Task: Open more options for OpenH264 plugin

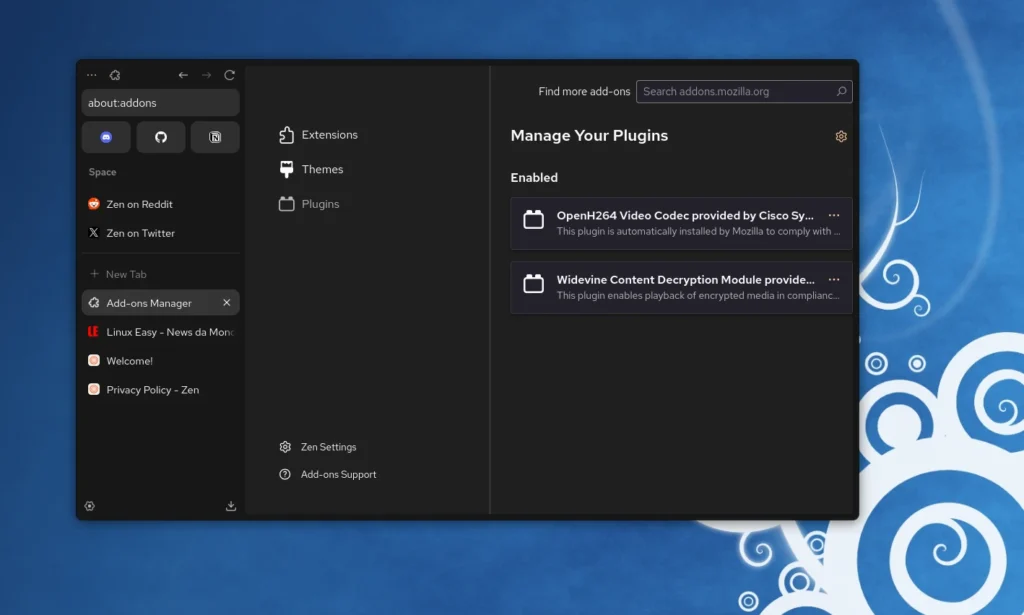Action: (x=834, y=215)
